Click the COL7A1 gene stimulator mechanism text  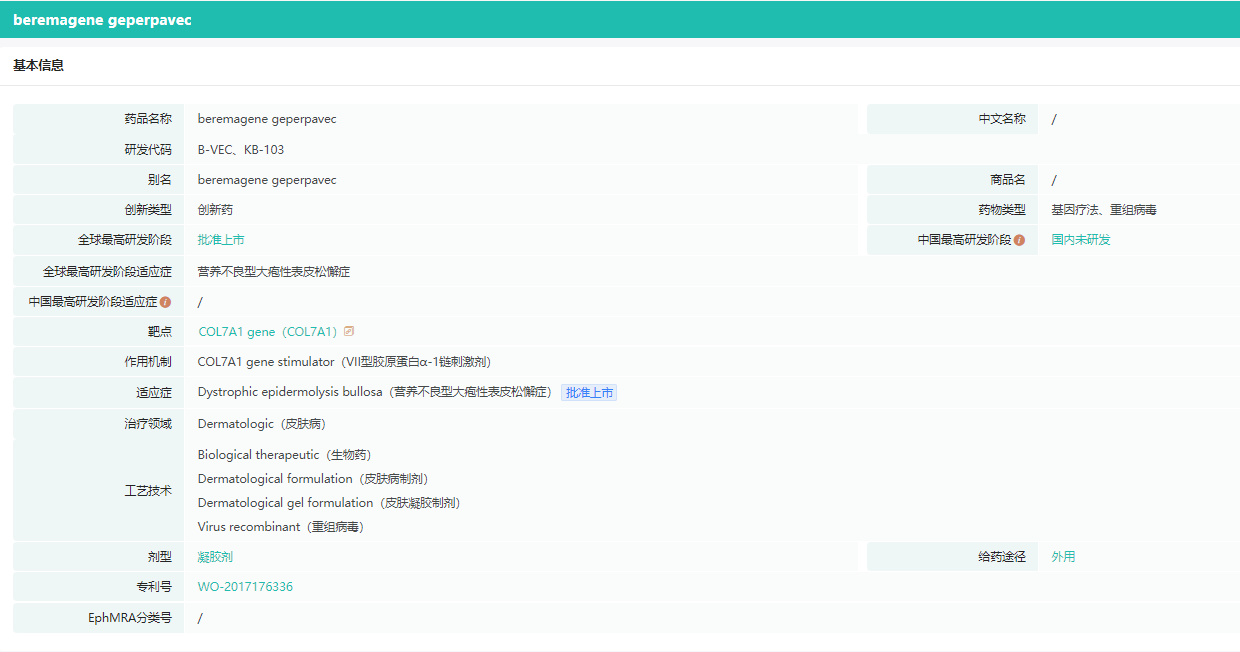click(344, 362)
